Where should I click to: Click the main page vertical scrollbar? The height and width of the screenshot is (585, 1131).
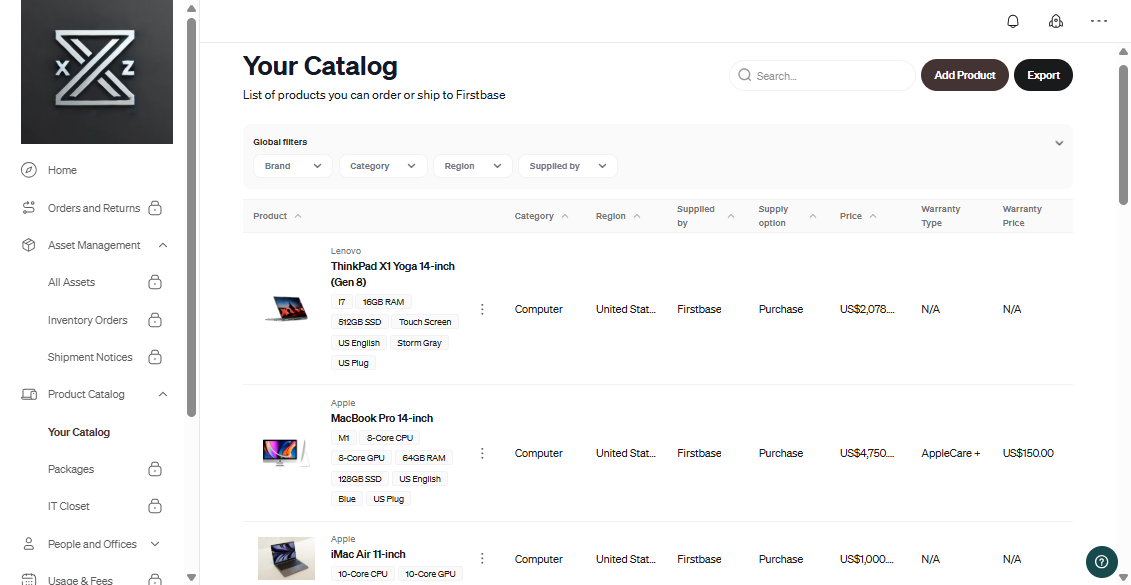coord(1123,134)
